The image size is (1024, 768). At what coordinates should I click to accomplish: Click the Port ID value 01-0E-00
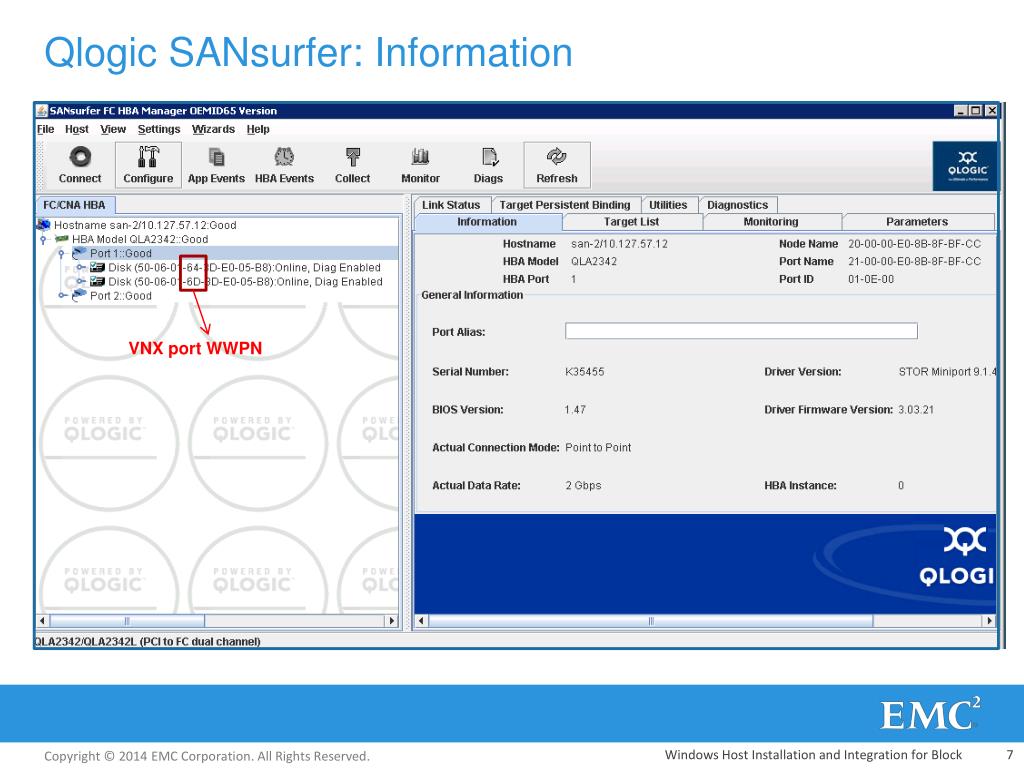pos(871,279)
